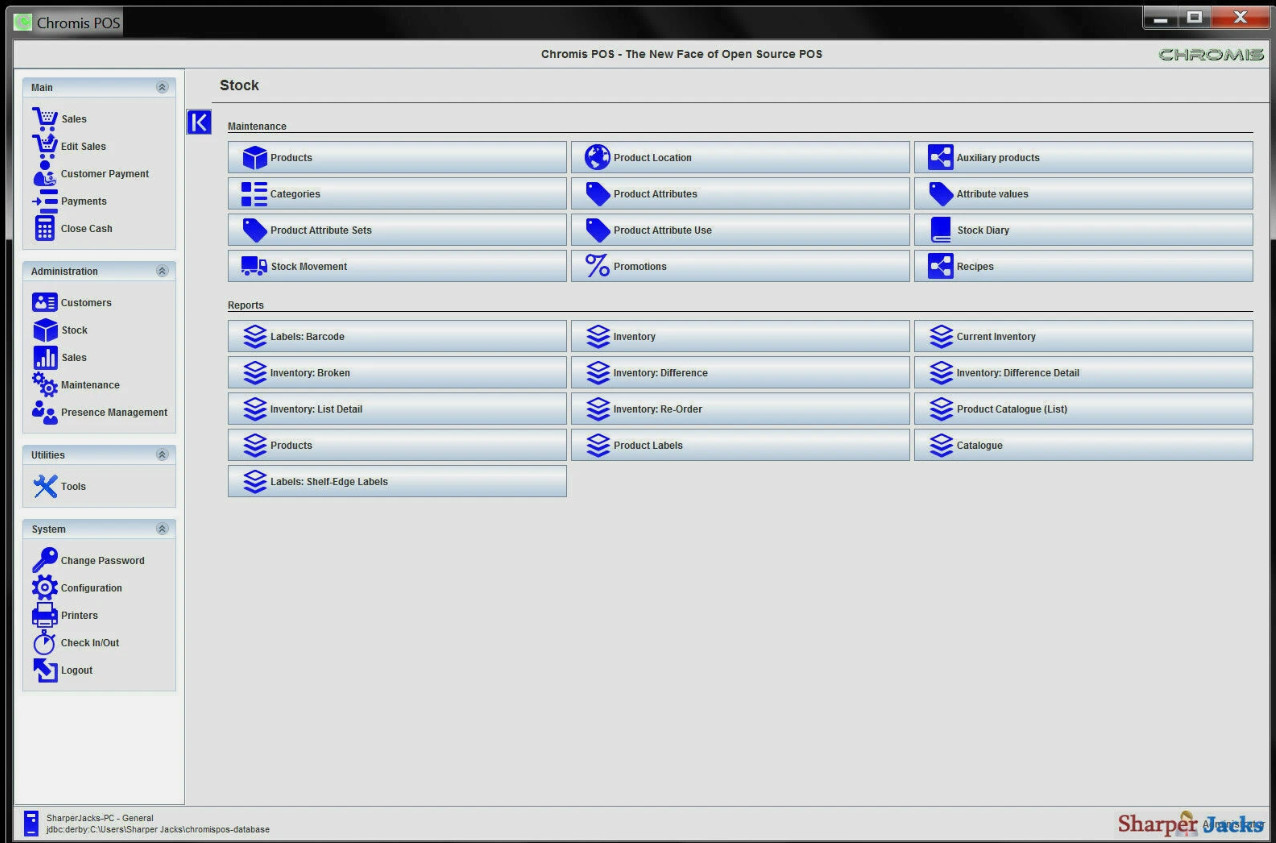Image resolution: width=1276 pixels, height=843 pixels.
Task: Collapse the Main panel chevron
Action: [x=162, y=88]
